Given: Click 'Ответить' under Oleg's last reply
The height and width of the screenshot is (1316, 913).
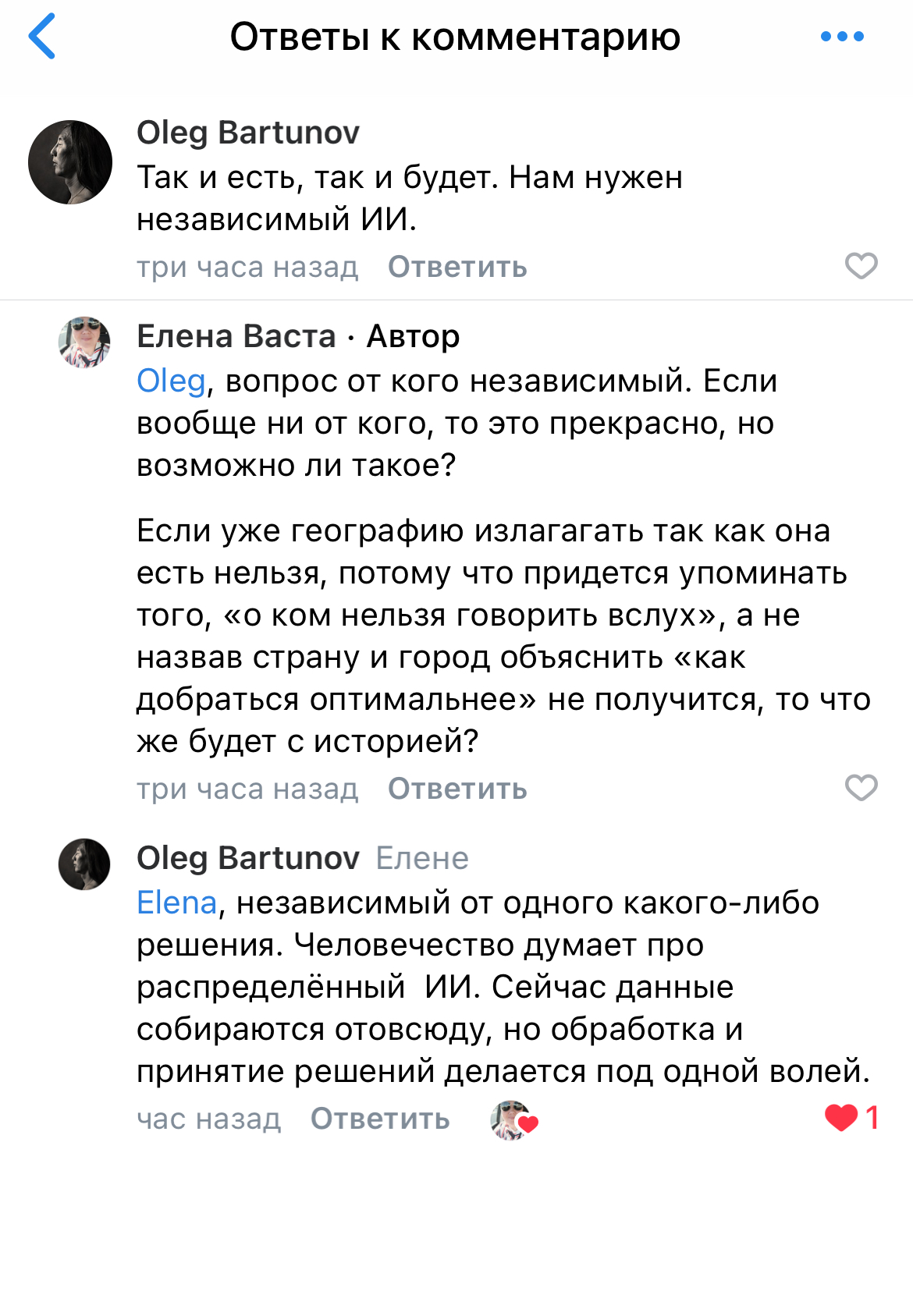Looking at the screenshot, I should tap(380, 1119).
